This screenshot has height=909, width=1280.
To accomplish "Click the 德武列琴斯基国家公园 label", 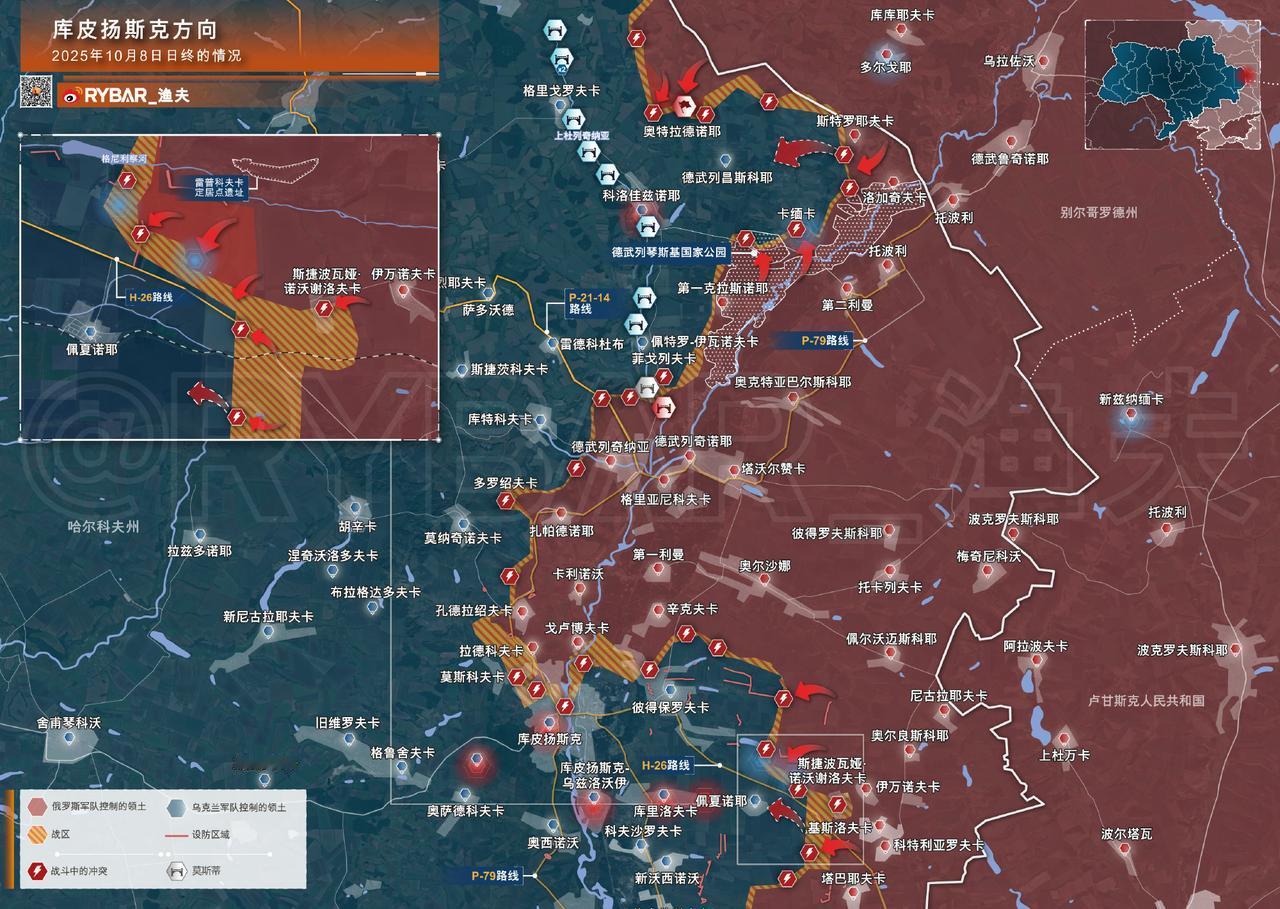I will (x=670, y=253).
